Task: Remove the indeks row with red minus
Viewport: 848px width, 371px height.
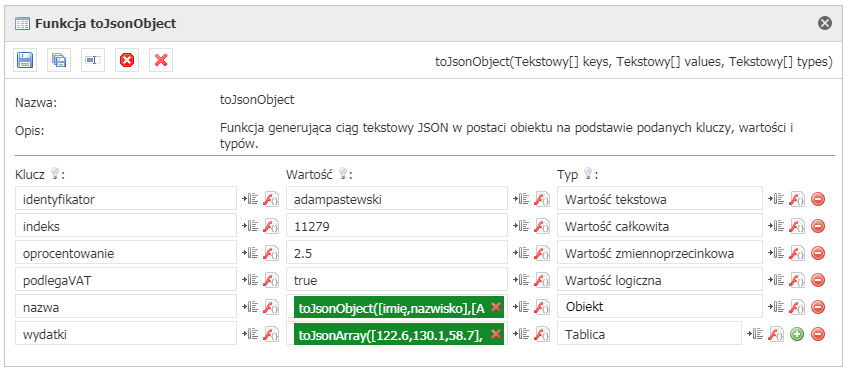Action: [x=818, y=227]
